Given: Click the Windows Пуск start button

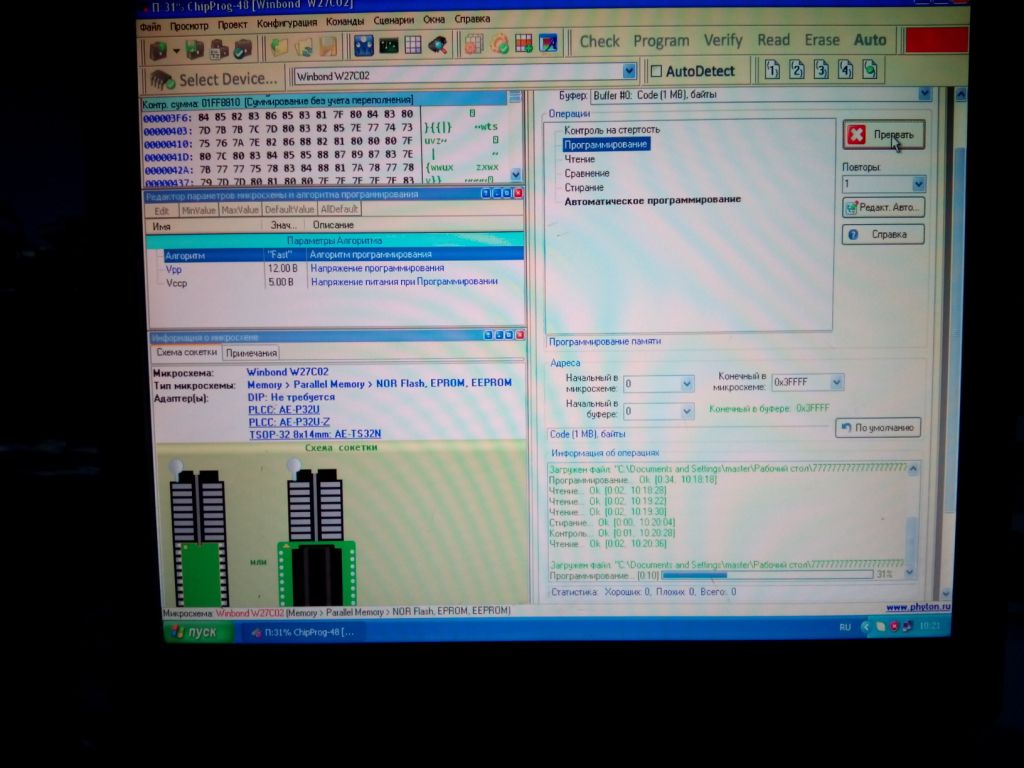Looking at the screenshot, I should pos(194,632).
